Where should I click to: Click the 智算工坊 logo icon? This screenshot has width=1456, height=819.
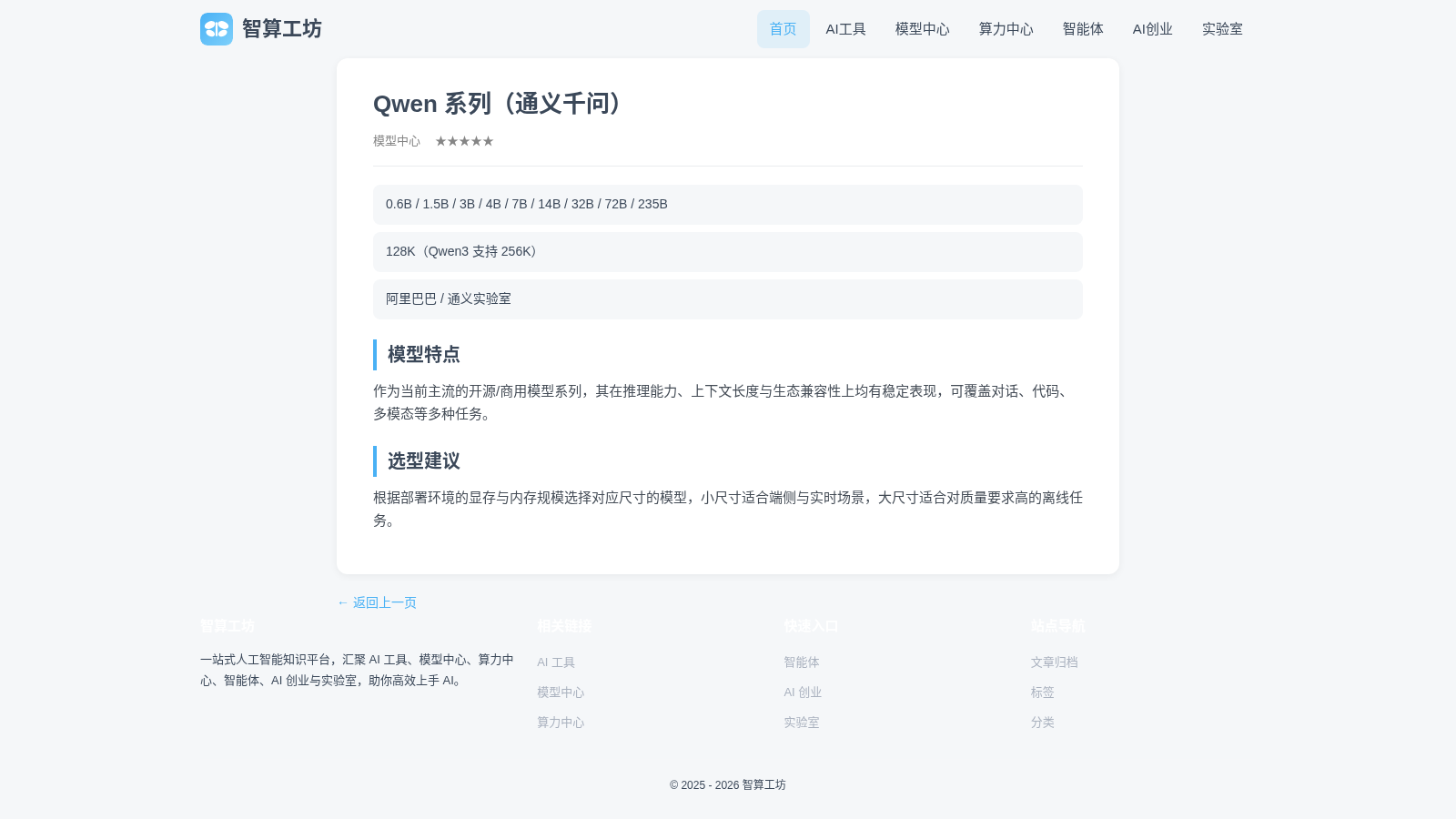point(217,29)
